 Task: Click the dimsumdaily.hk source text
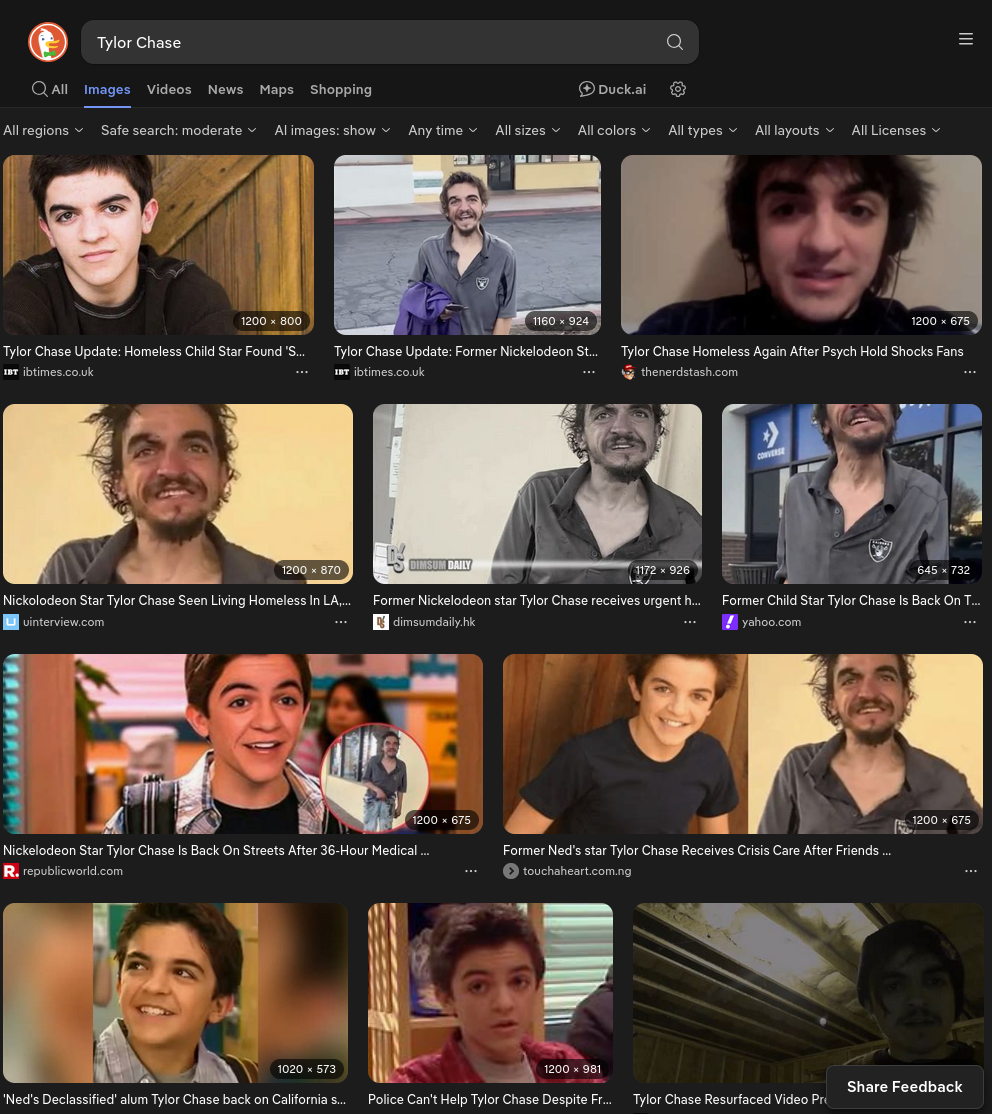coord(434,622)
